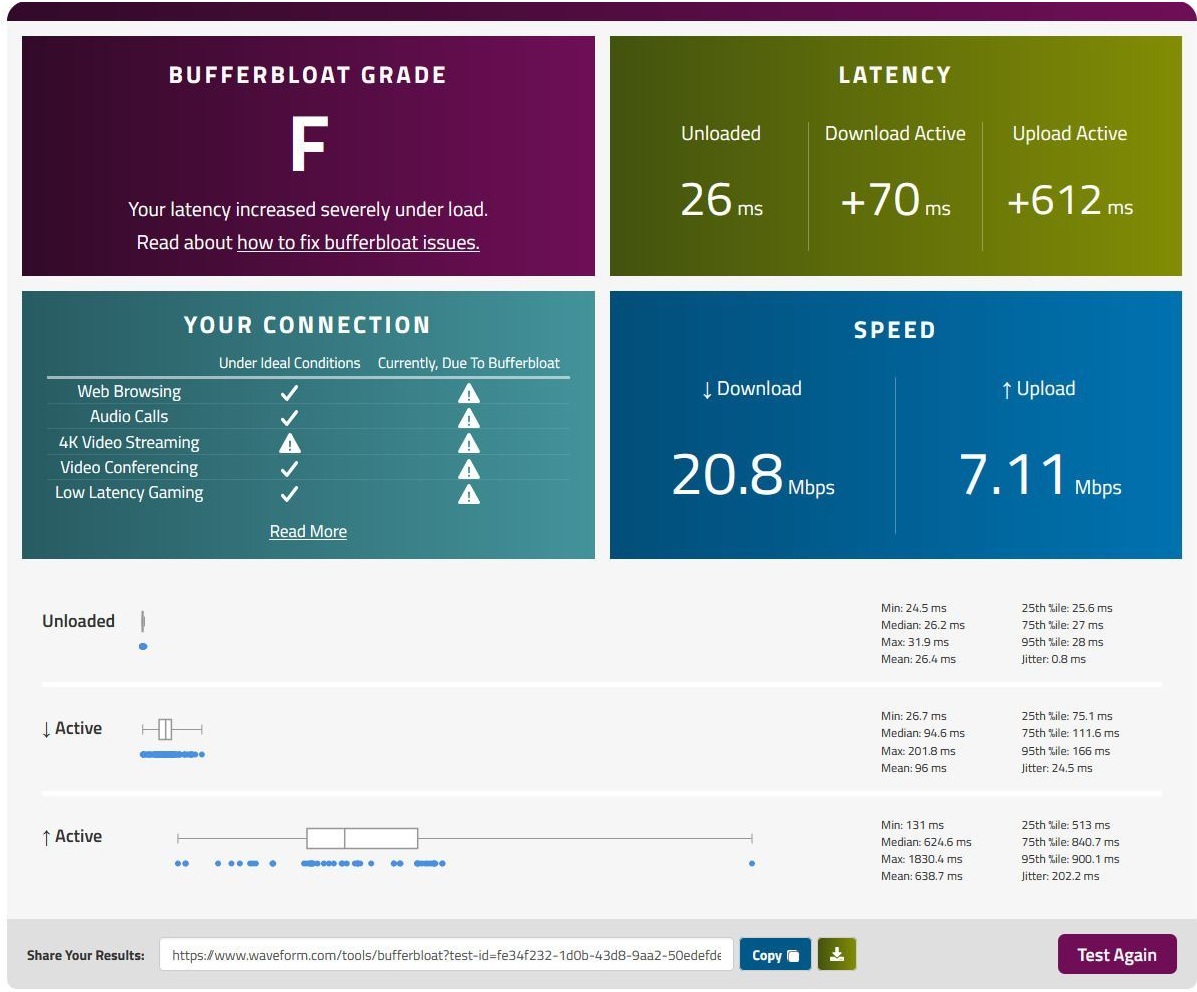Click the Unloaded latency data point dot
1197x992 pixels.
click(x=143, y=647)
